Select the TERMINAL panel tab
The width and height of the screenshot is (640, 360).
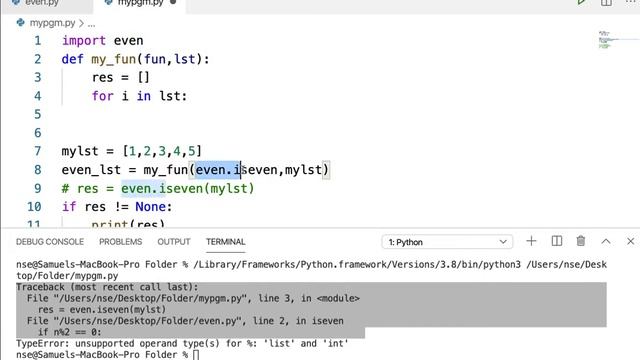point(225,242)
